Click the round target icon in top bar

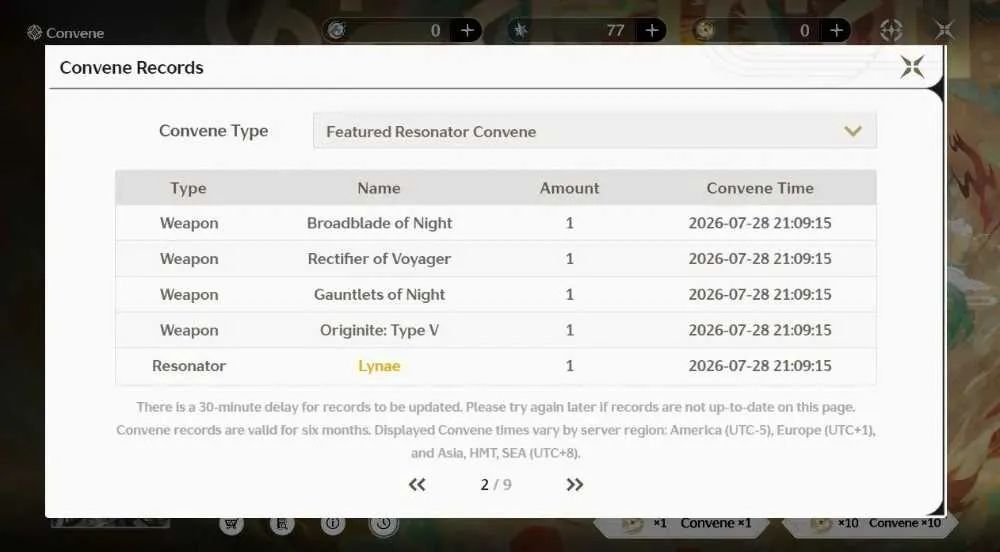click(891, 30)
